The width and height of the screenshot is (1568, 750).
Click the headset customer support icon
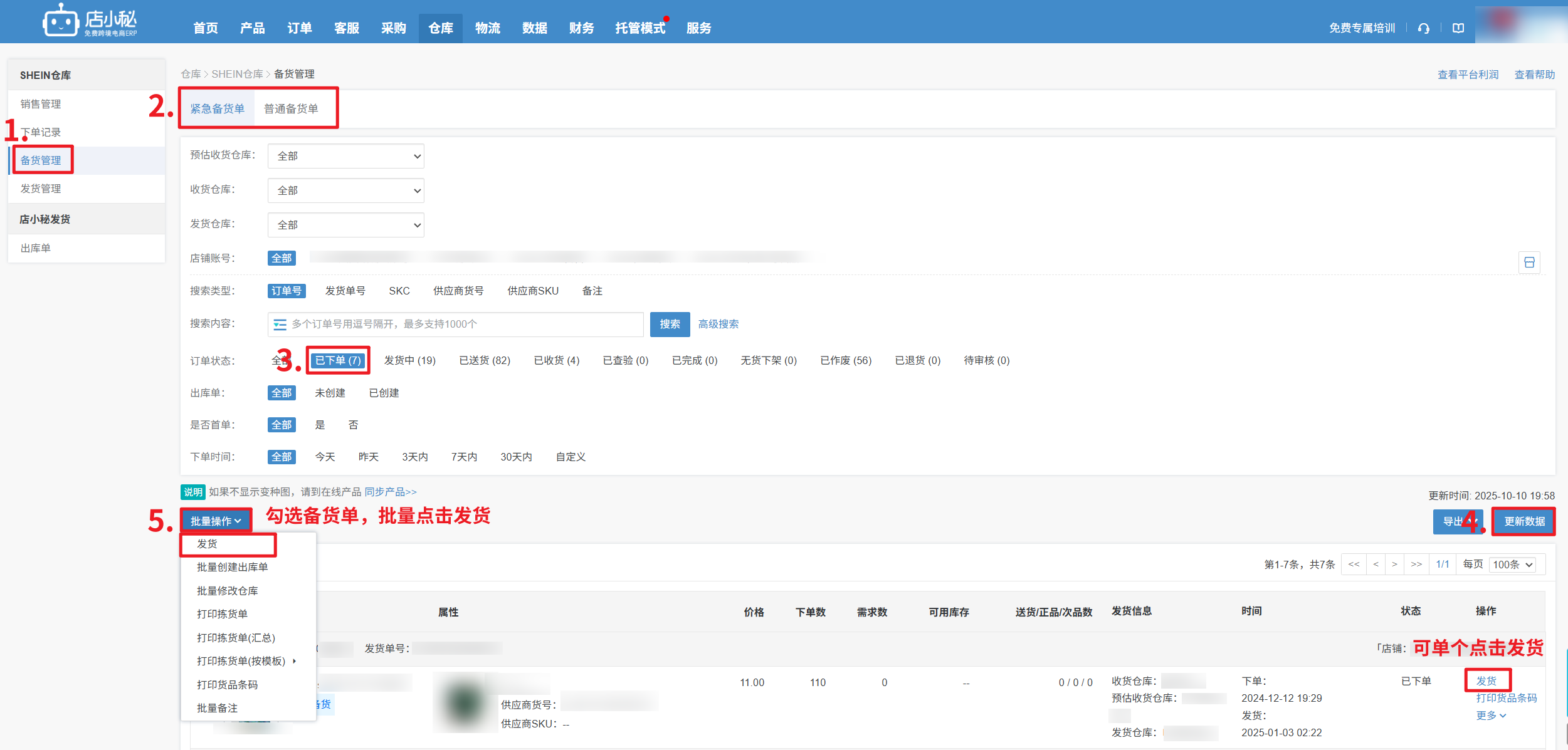pyautogui.click(x=1424, y=28)
